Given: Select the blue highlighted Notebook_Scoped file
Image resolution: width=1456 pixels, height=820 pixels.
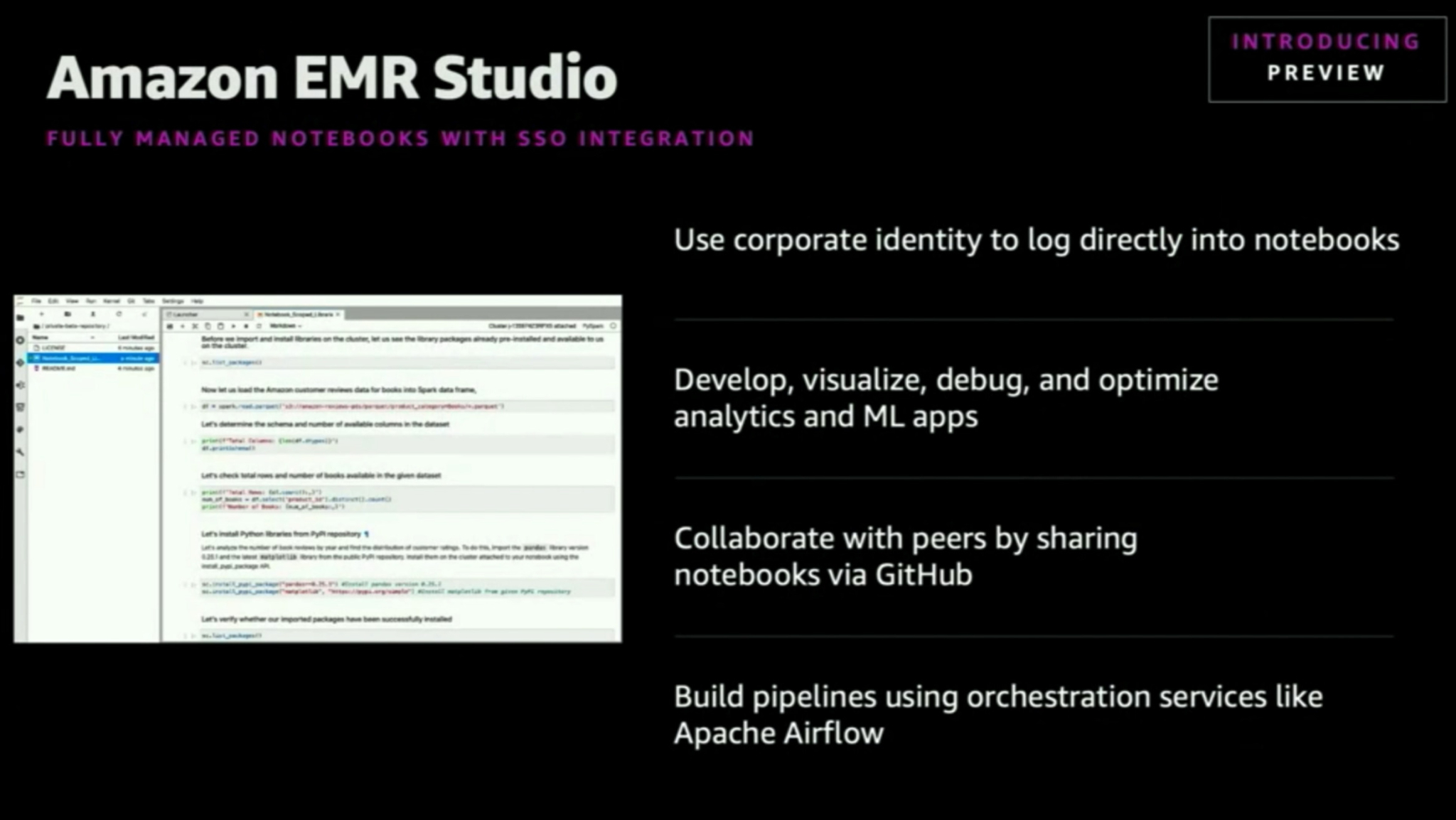Looking at the screenshot, I should pyautogui.click(x=78, y=359).
